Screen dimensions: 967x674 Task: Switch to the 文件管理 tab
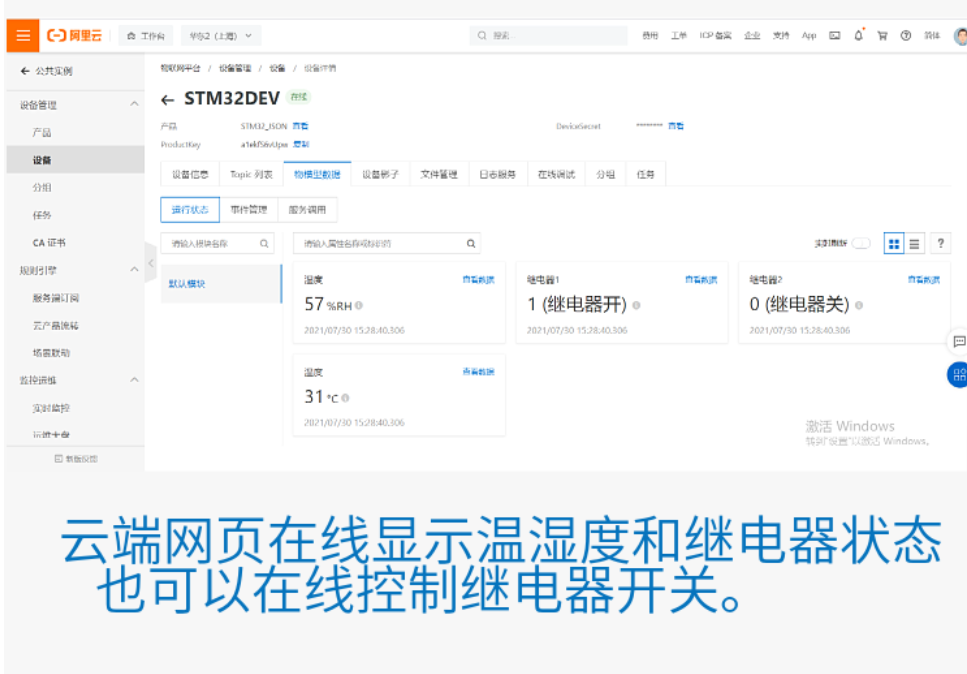(x=438, y=175)
